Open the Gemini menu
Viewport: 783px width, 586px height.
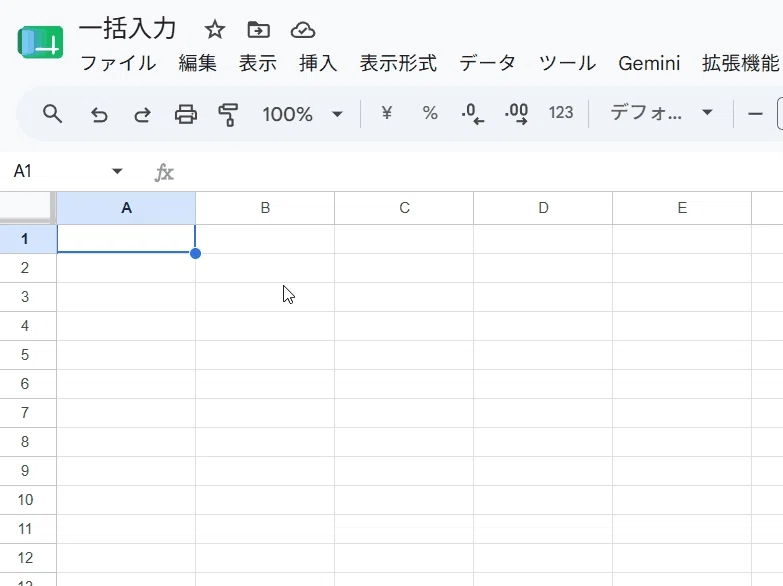pyautogui.click(x=649, y=63)
